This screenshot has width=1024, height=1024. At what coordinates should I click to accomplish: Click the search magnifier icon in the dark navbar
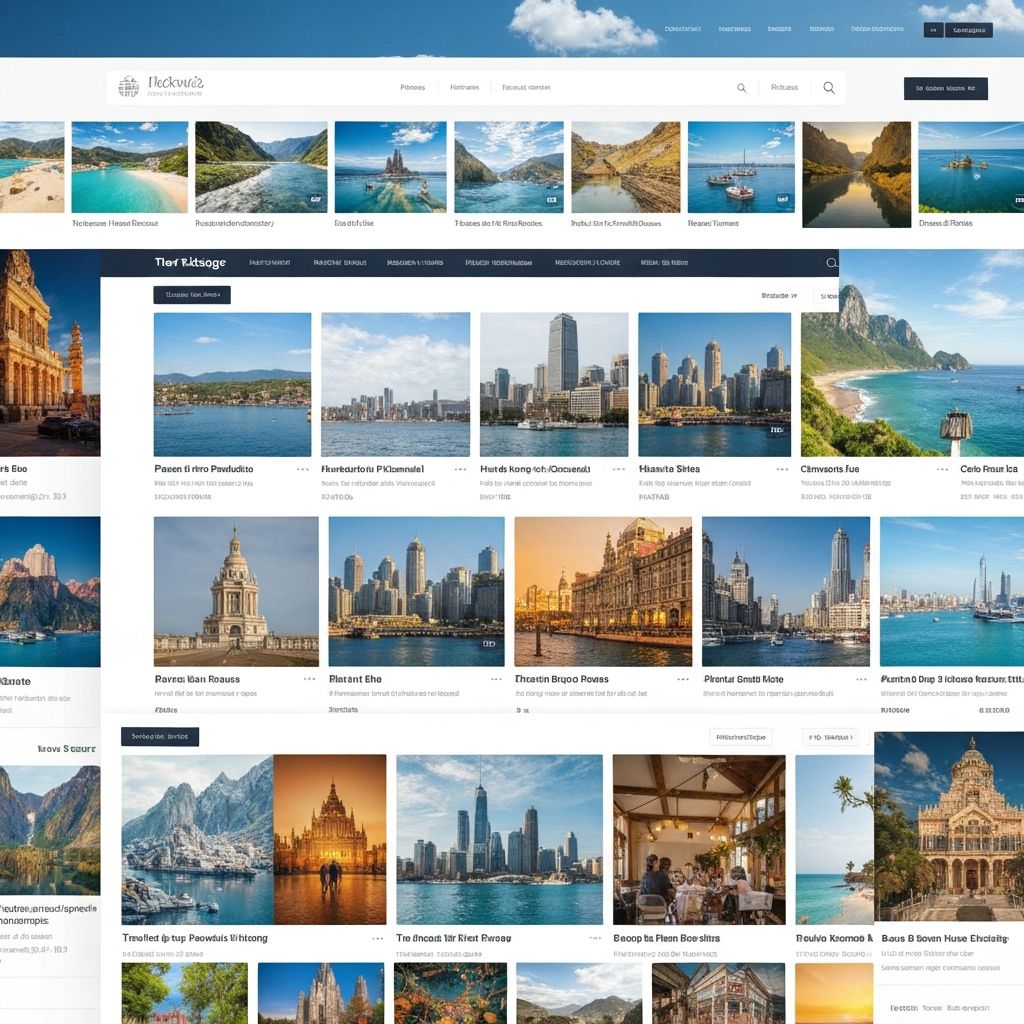pos(831,264)
